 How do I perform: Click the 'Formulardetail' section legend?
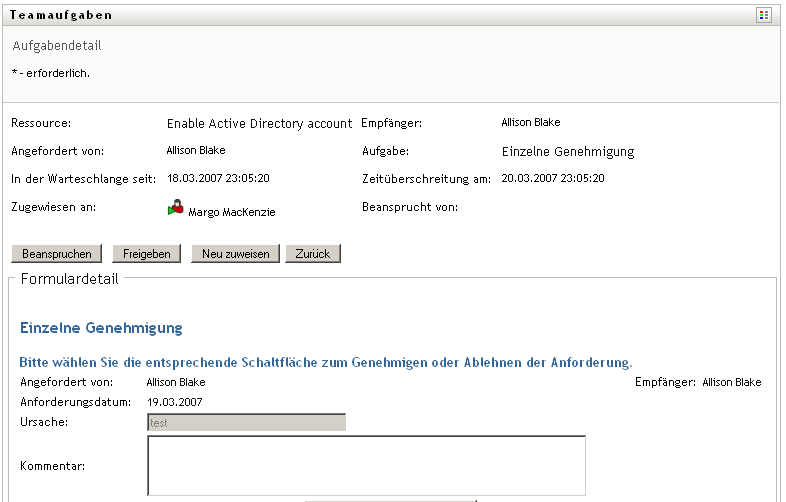[70, 279]
